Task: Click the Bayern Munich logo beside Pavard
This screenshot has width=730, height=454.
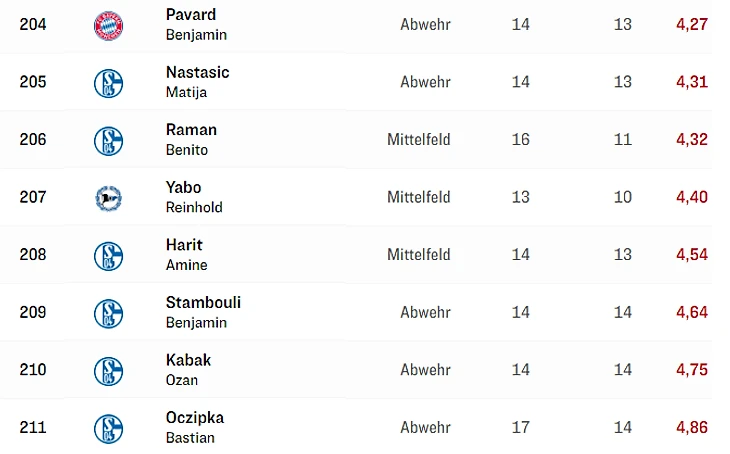Action: (x=108, y=25)
